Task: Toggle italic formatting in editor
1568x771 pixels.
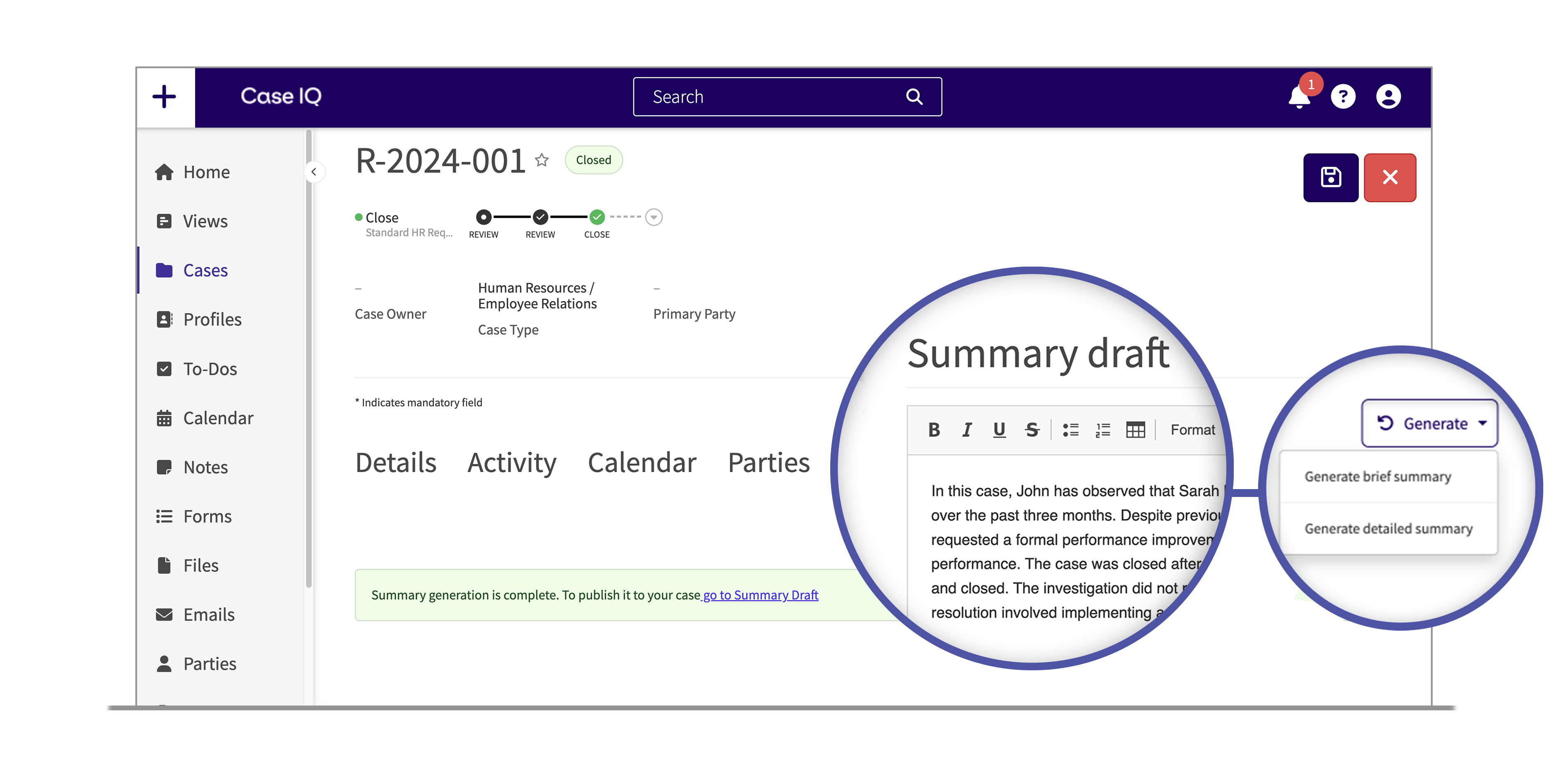Action: click(x=967, y=430)
